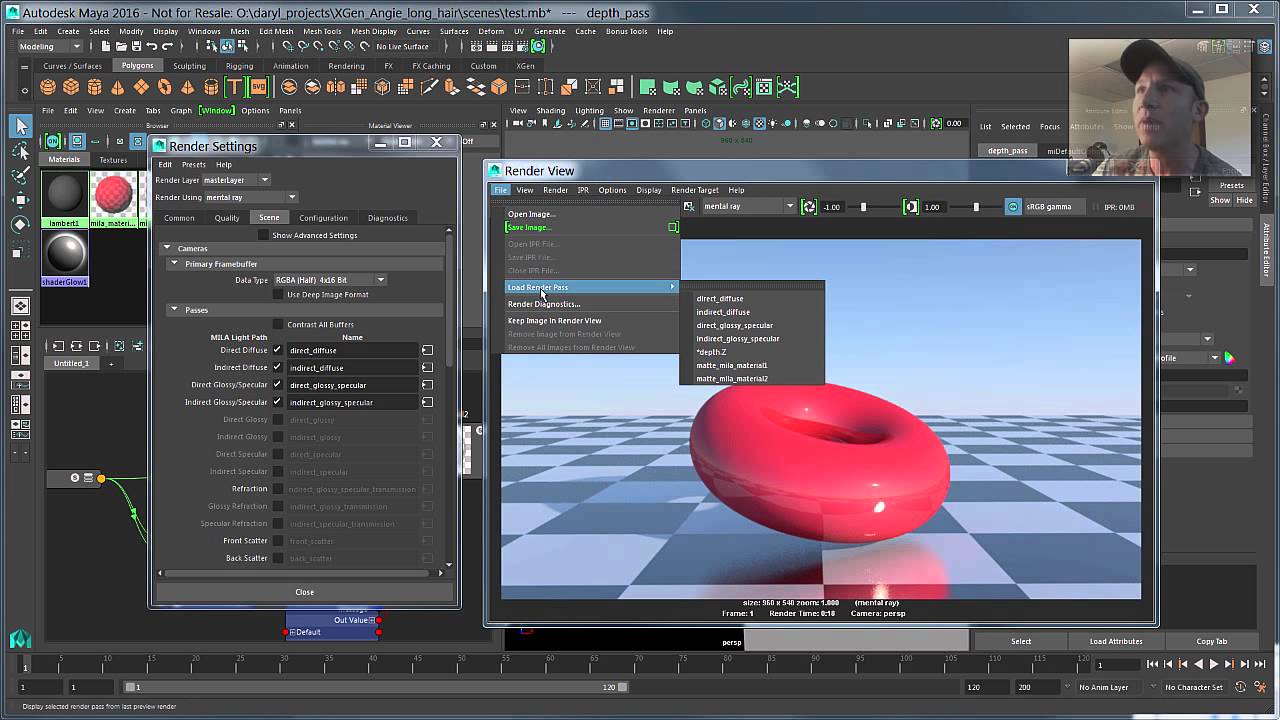This screenshot has height=720, width=1280.
Task: Select the arrow Select tool in toolbox
Action: (21, 126)
